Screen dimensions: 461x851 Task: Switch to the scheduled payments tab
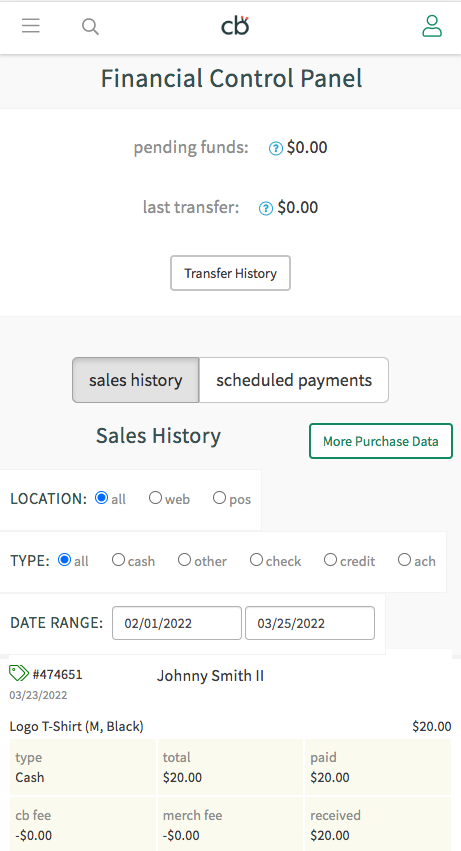(294, 380)
